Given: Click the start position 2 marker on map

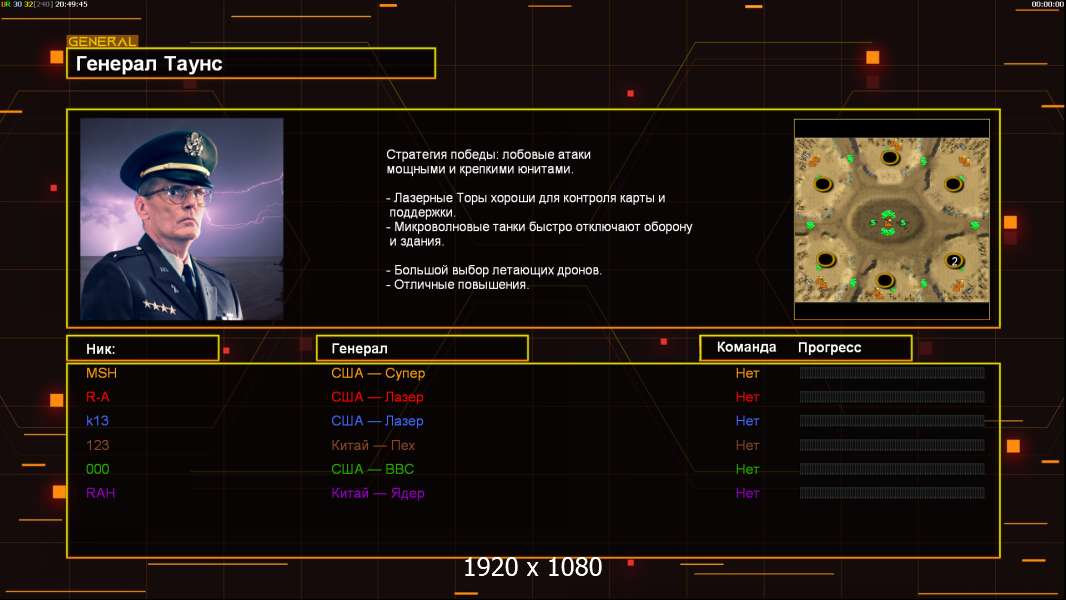Looking at the screenshot, I should coord(954,261).
